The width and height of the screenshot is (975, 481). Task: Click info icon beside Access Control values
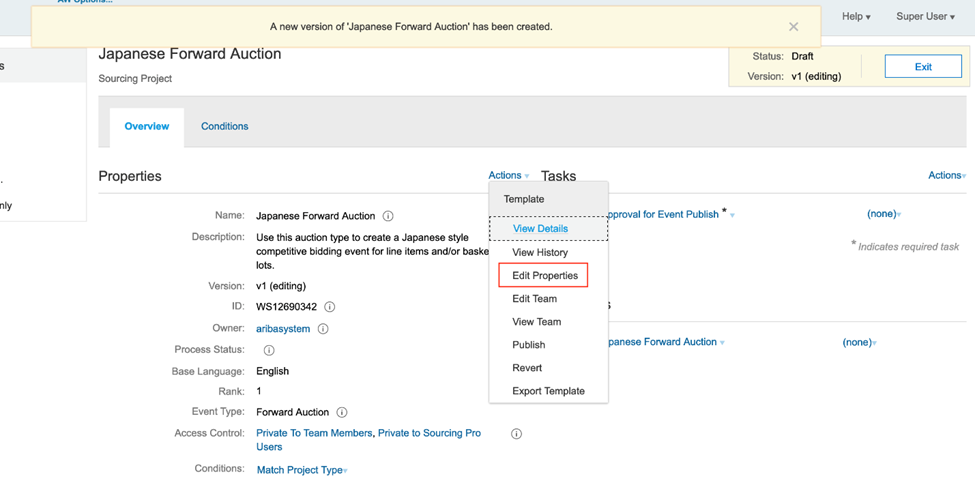tap(516, 434)
